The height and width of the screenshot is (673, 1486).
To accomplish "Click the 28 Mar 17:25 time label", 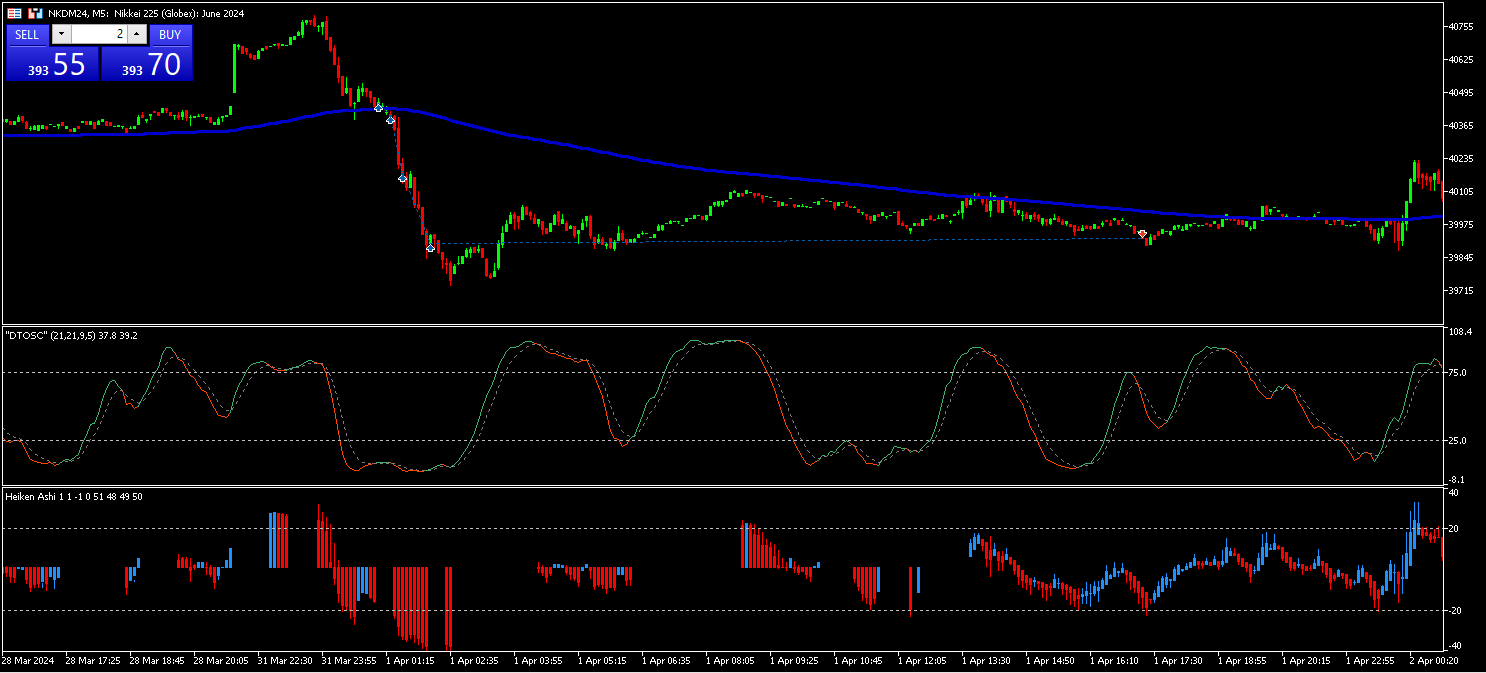I will coord(93,661).
